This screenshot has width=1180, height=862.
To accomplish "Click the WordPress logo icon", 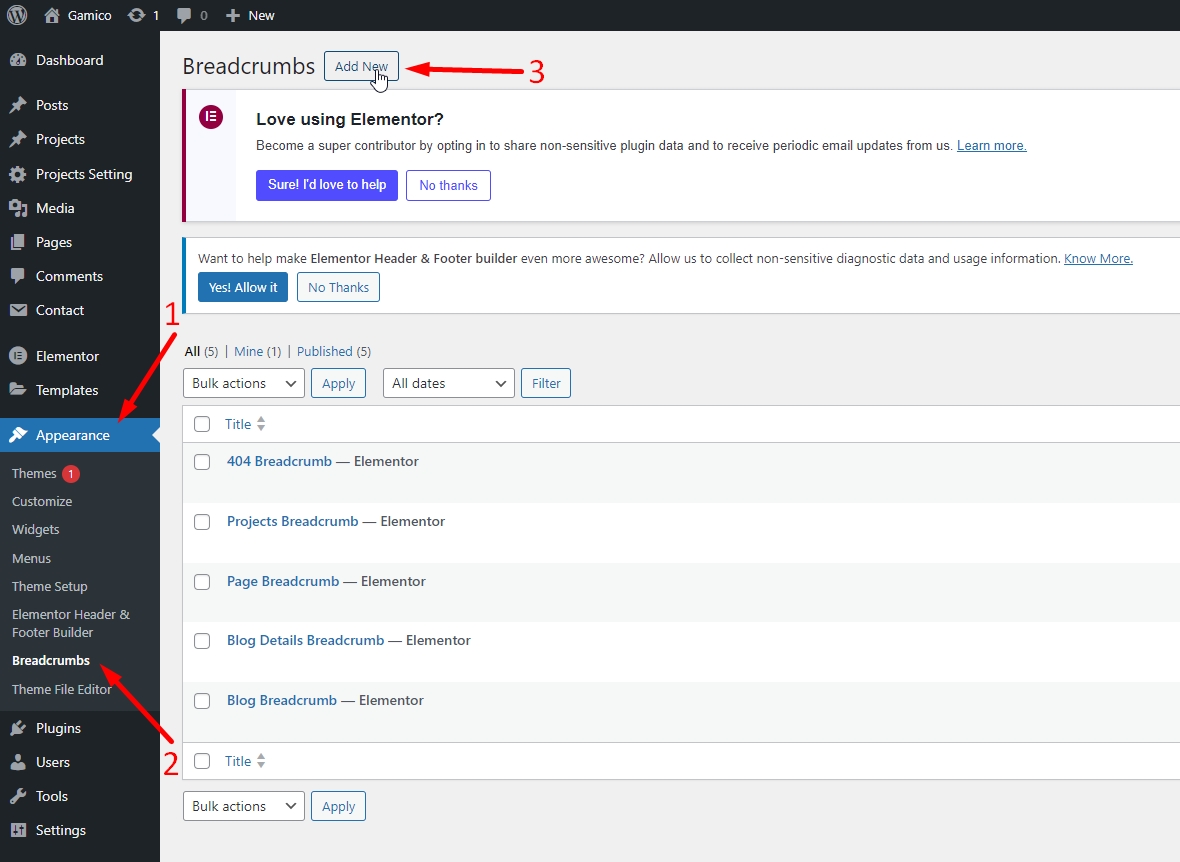I will coord(17,15).
